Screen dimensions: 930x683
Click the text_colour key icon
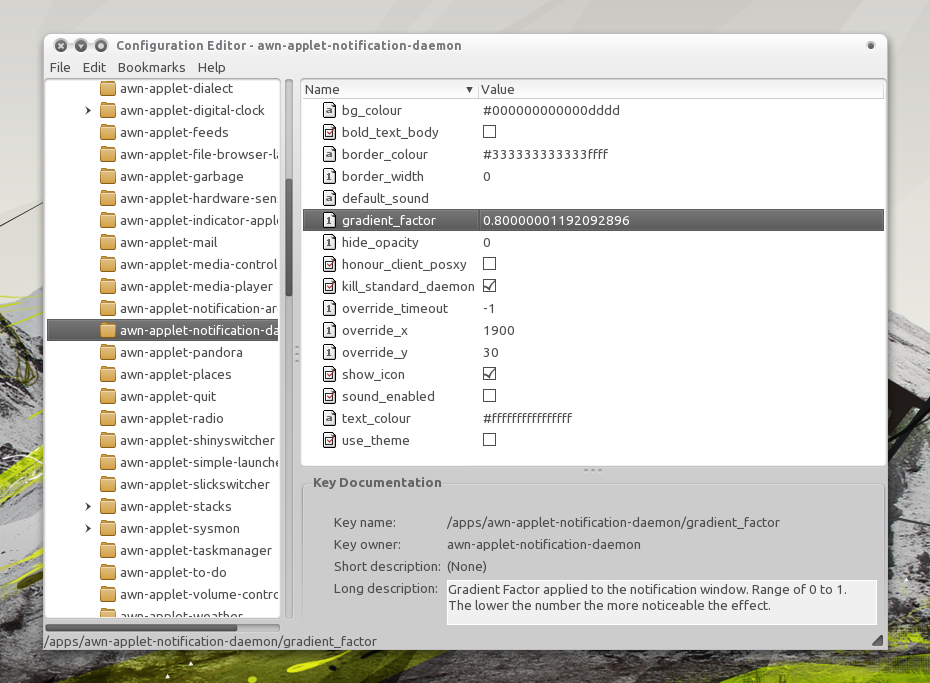click(329, 418)
